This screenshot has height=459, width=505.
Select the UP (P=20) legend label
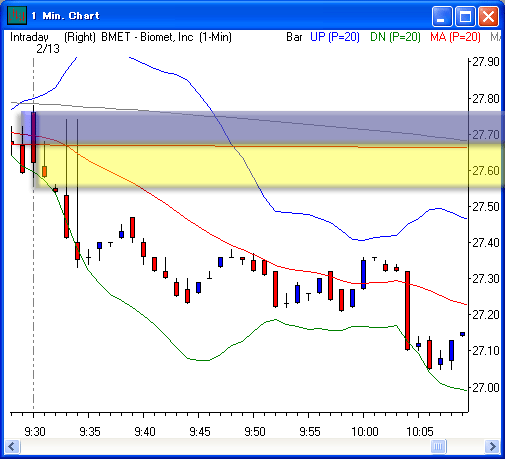[335, 37]
